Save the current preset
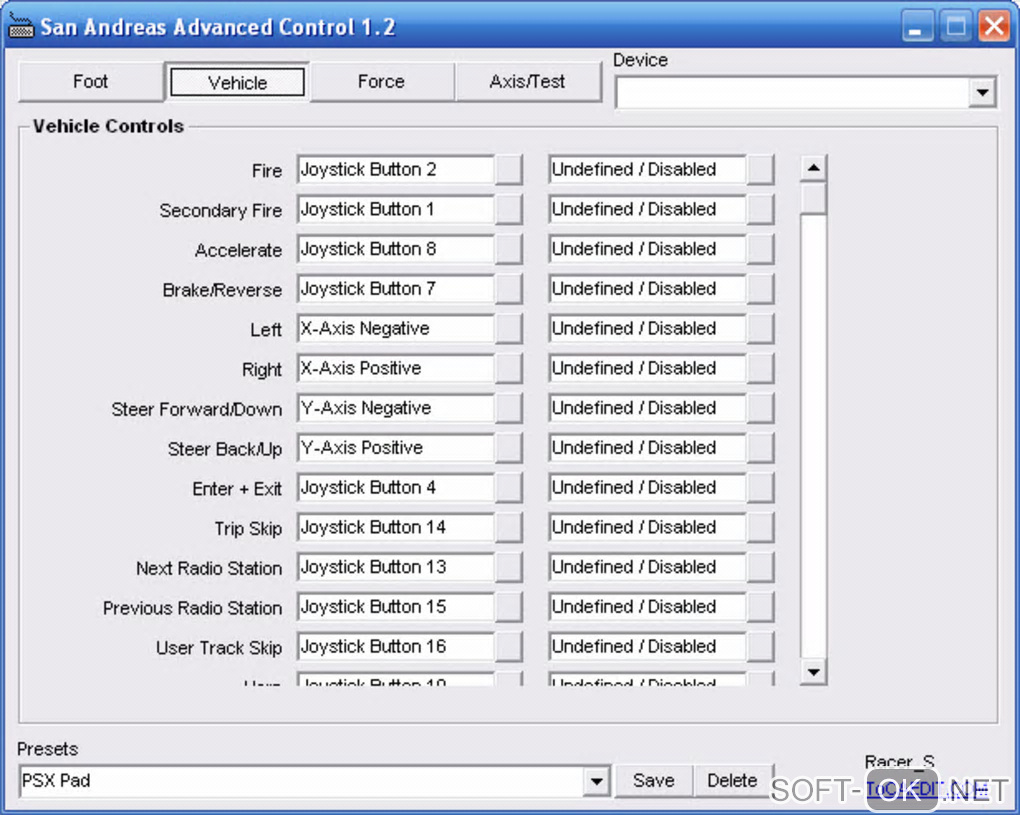1020x815 pixels. (653, 781)
